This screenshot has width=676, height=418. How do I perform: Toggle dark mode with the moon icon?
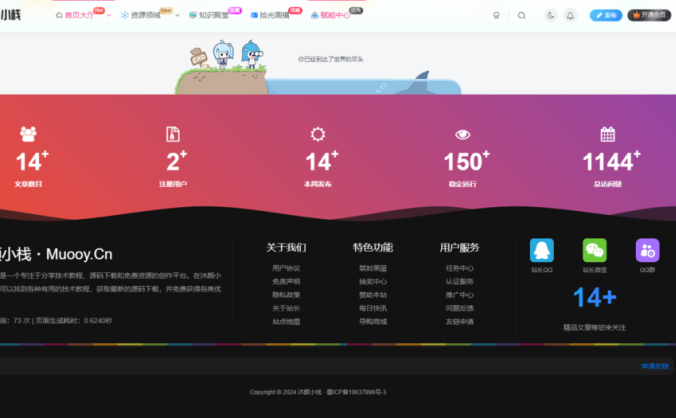(x=551, y=16)
